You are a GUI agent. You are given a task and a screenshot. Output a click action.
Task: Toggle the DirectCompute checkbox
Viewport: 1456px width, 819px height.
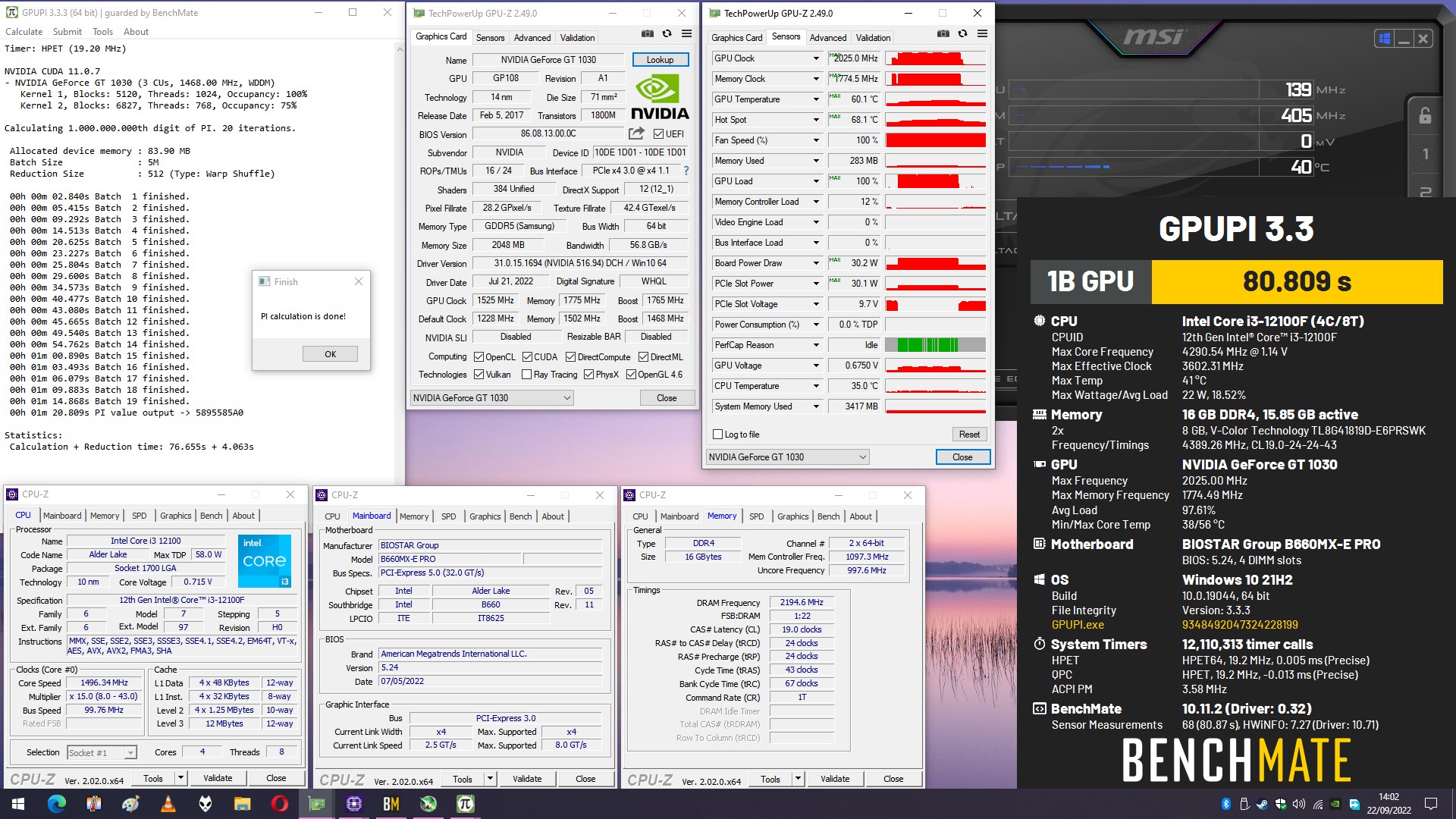pyautogui.click(x=570, y=357)
